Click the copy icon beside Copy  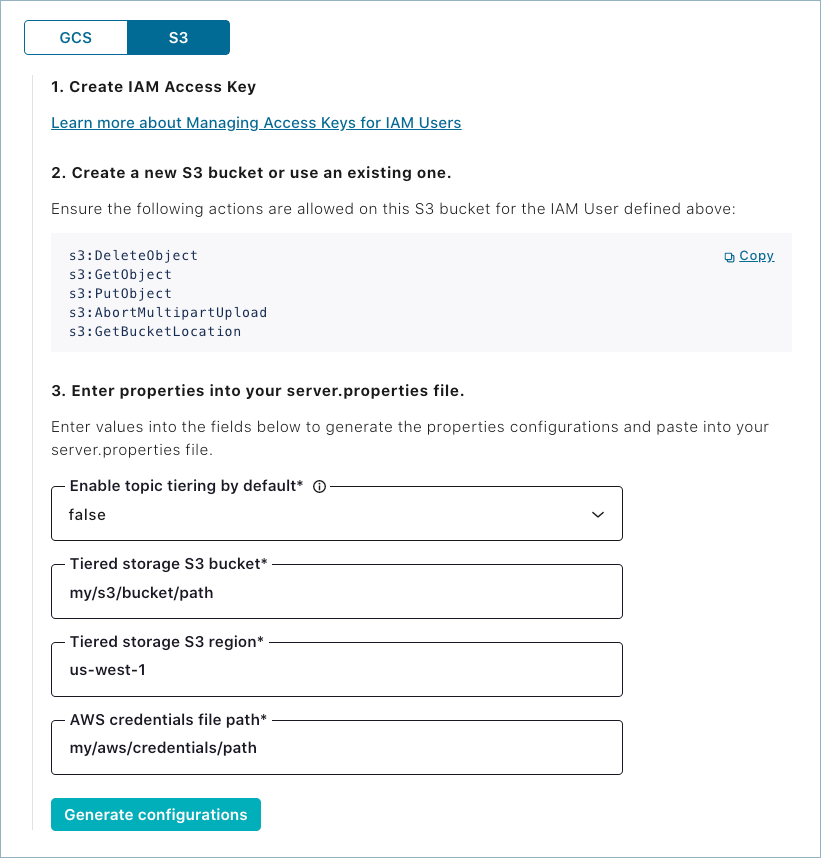click(730, 257)
